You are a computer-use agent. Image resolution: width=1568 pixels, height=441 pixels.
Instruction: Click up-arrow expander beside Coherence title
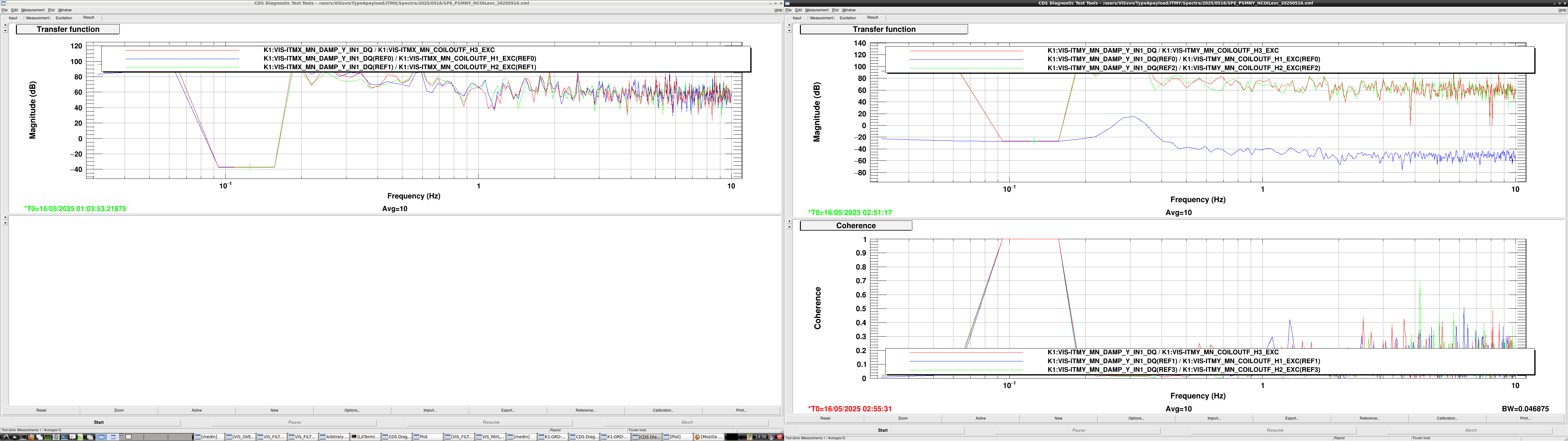point(789,227)
